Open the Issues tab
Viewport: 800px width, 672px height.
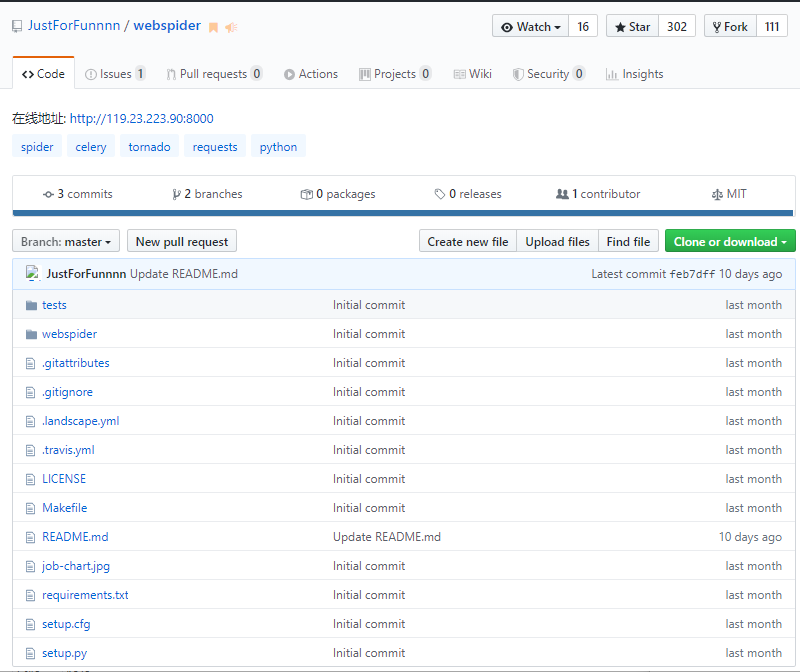point(115,74)
